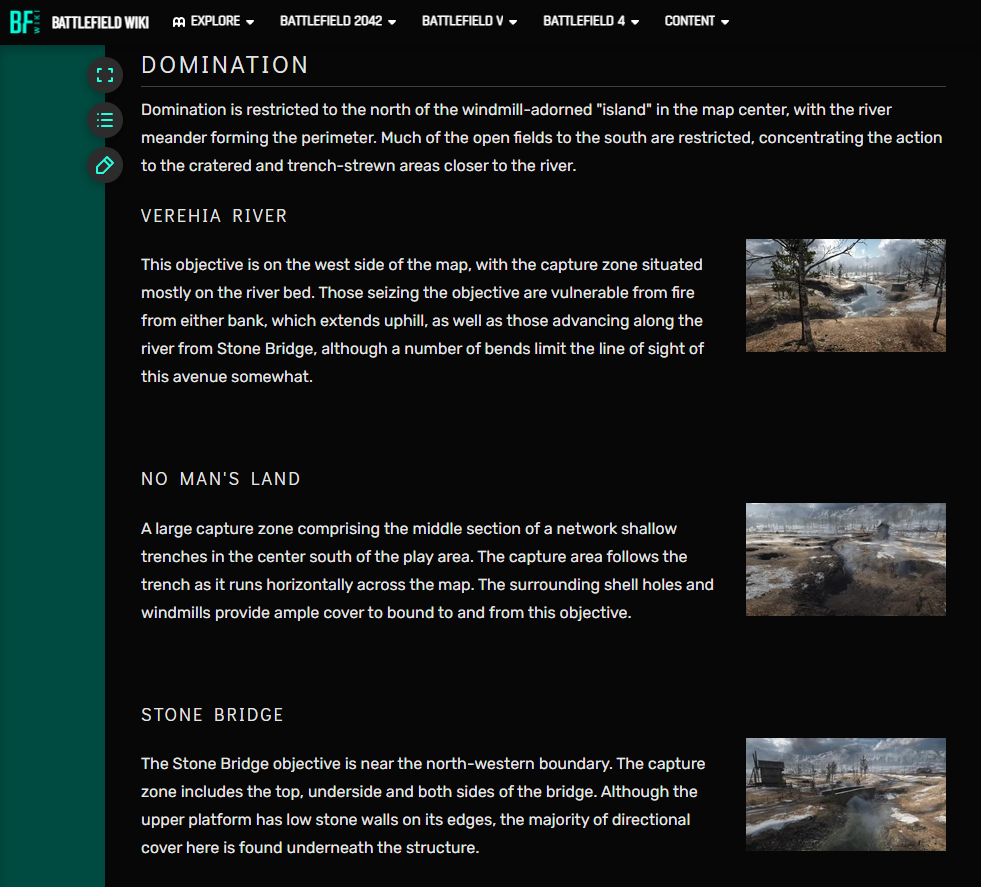
Task: Click the Explore book icon
Action: 179,22
